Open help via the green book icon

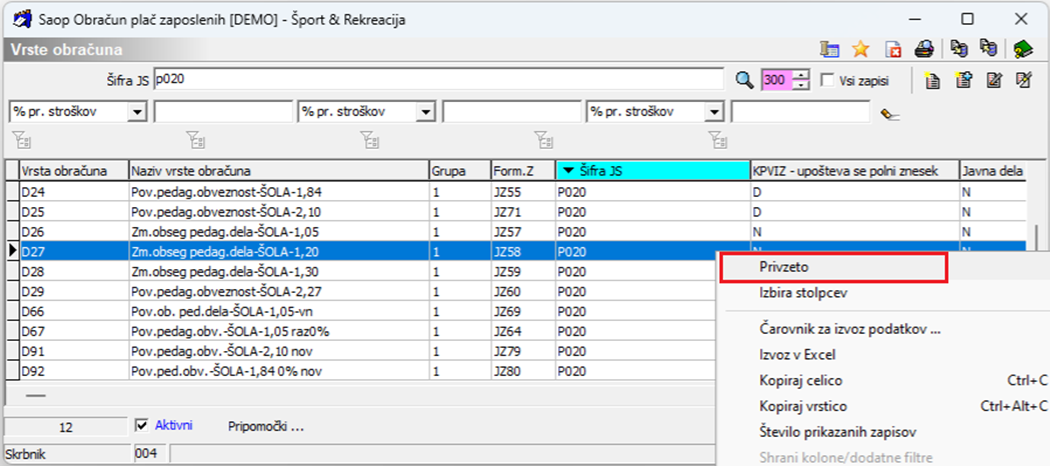click(x=1023, y=49)
